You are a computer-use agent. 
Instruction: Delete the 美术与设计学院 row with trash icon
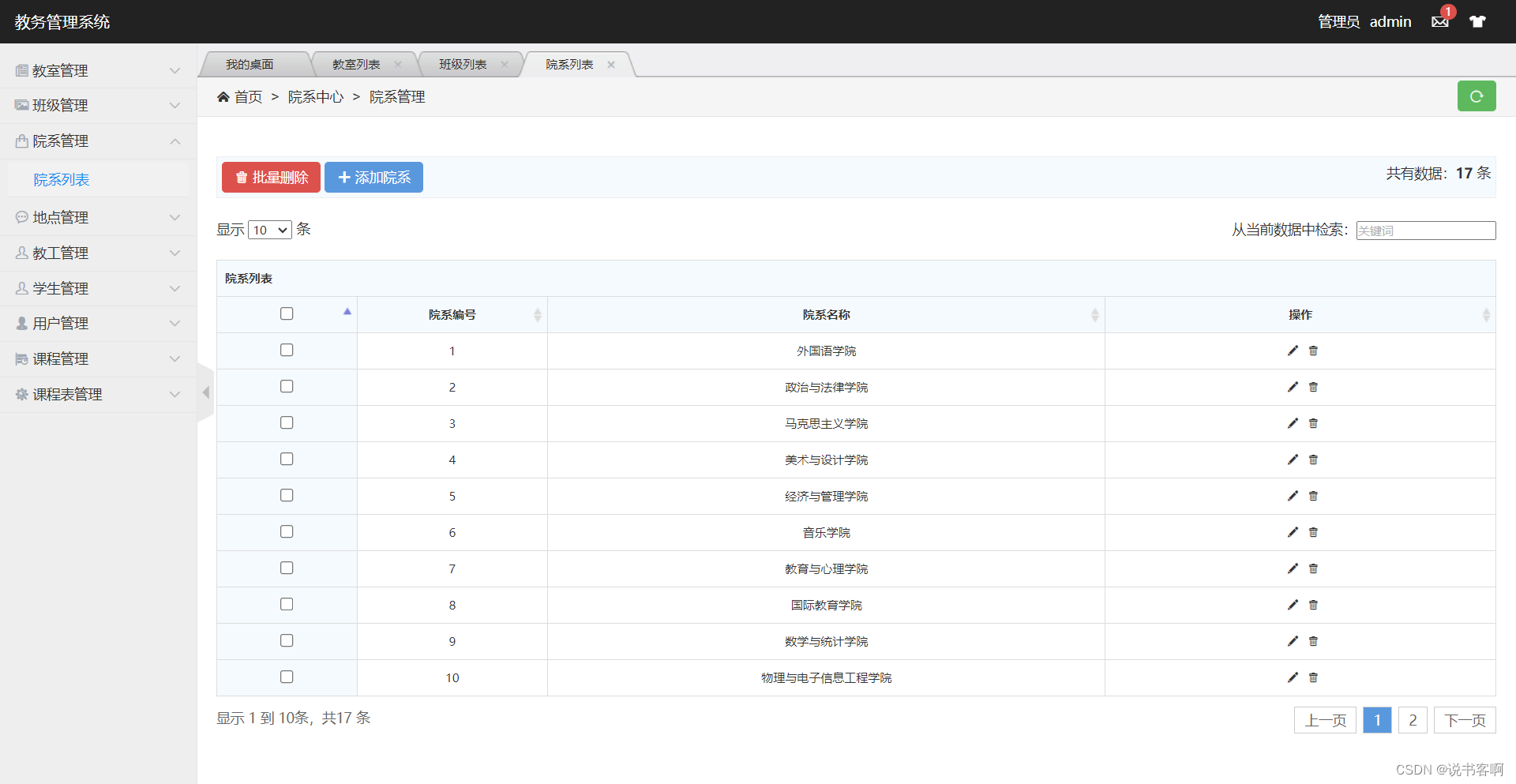pyautogui.click(x=1313, y=460)
